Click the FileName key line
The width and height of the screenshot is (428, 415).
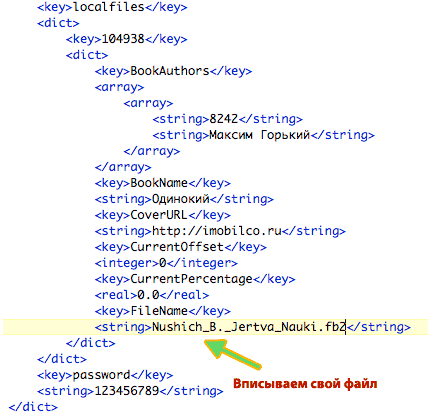pyautogui.click(x=163, y=311)
